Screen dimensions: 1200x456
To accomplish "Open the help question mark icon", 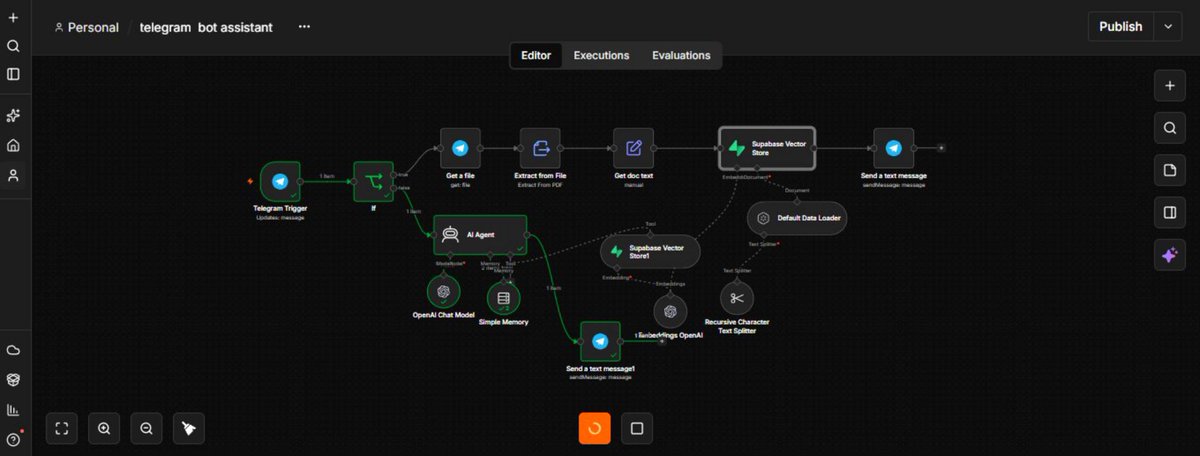I will pyautogui.click(x=13, y=439).
